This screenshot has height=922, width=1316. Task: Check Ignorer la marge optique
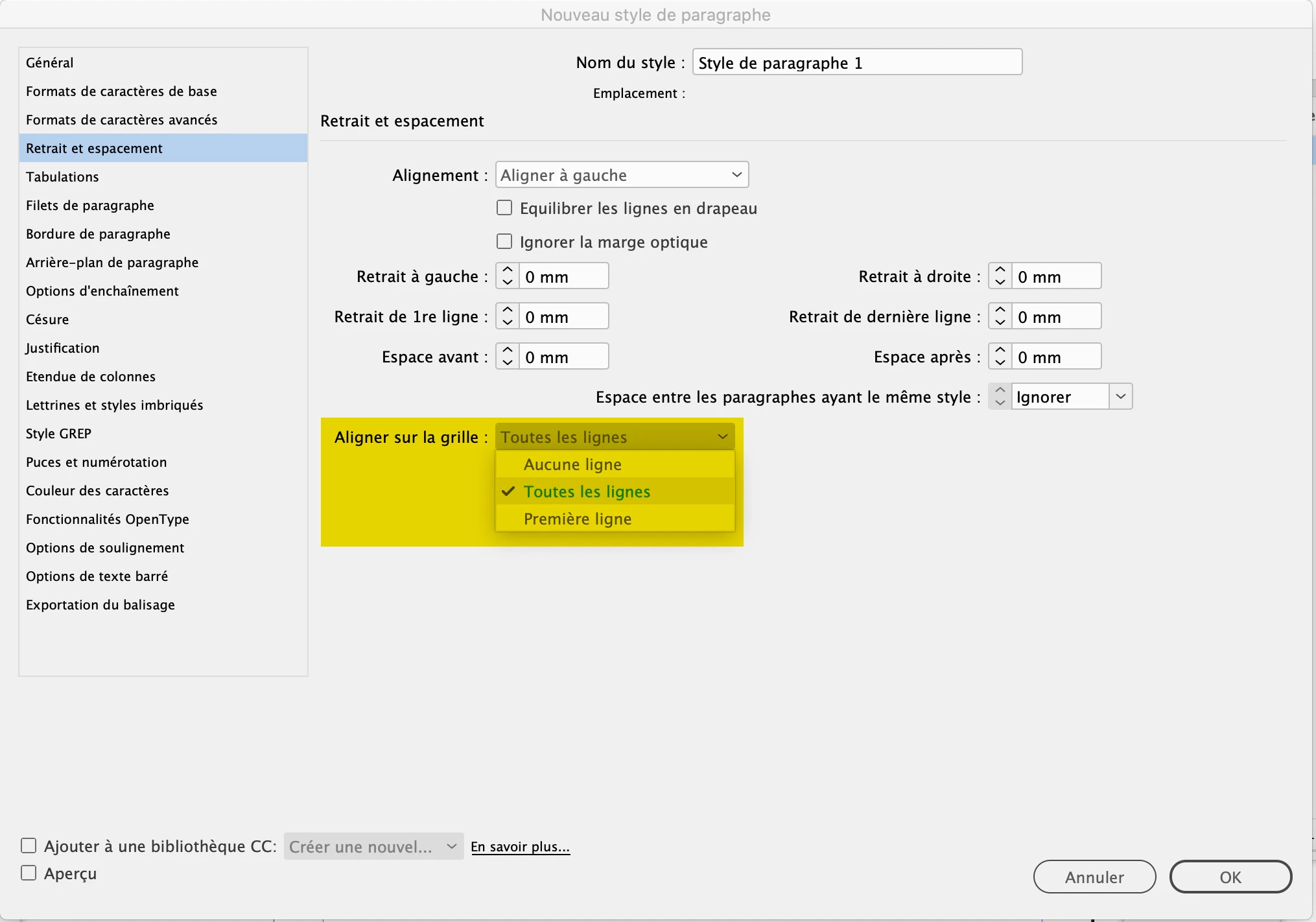[504, 242]
